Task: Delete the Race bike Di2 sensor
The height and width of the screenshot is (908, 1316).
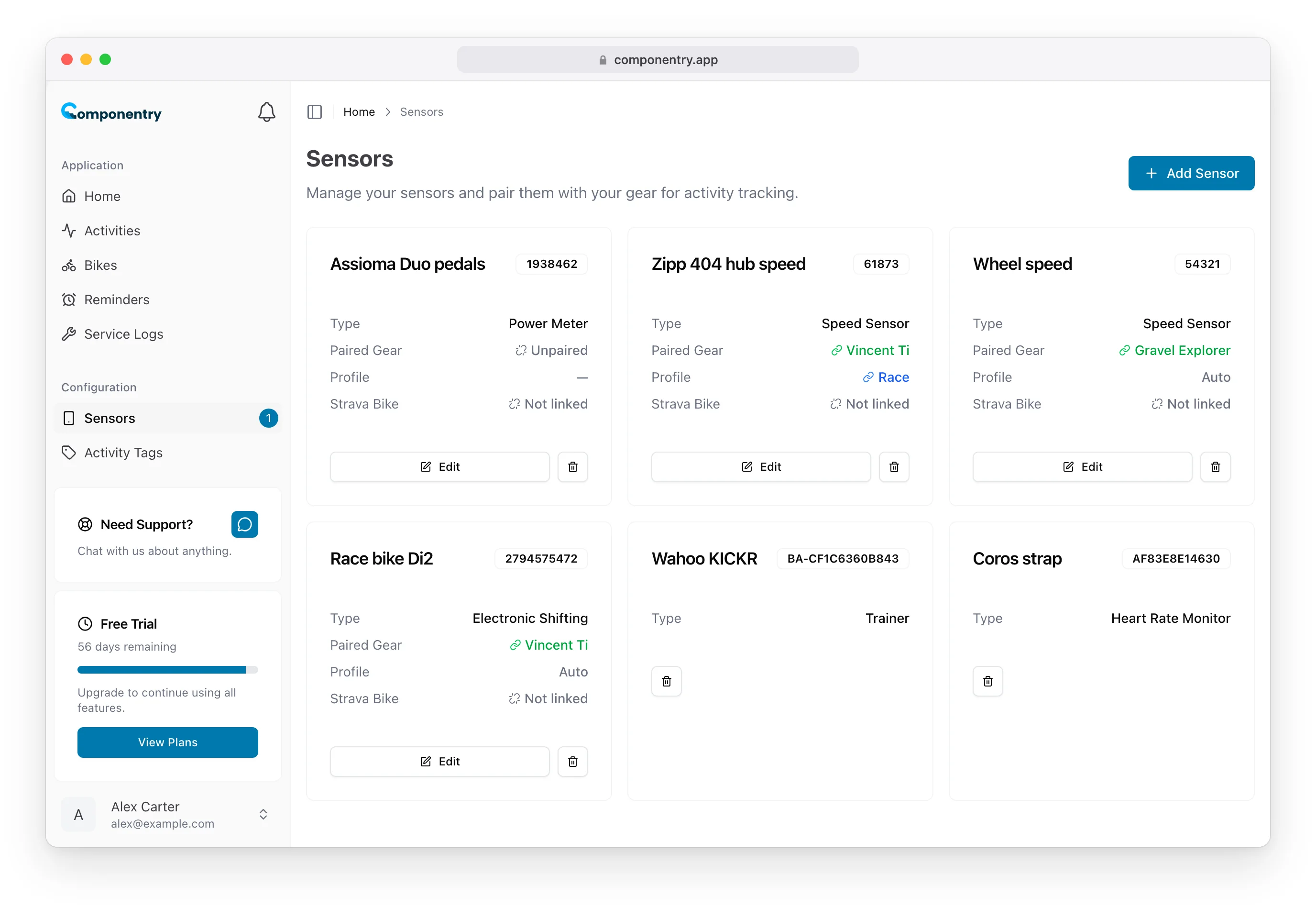Action: coord(573,761)
